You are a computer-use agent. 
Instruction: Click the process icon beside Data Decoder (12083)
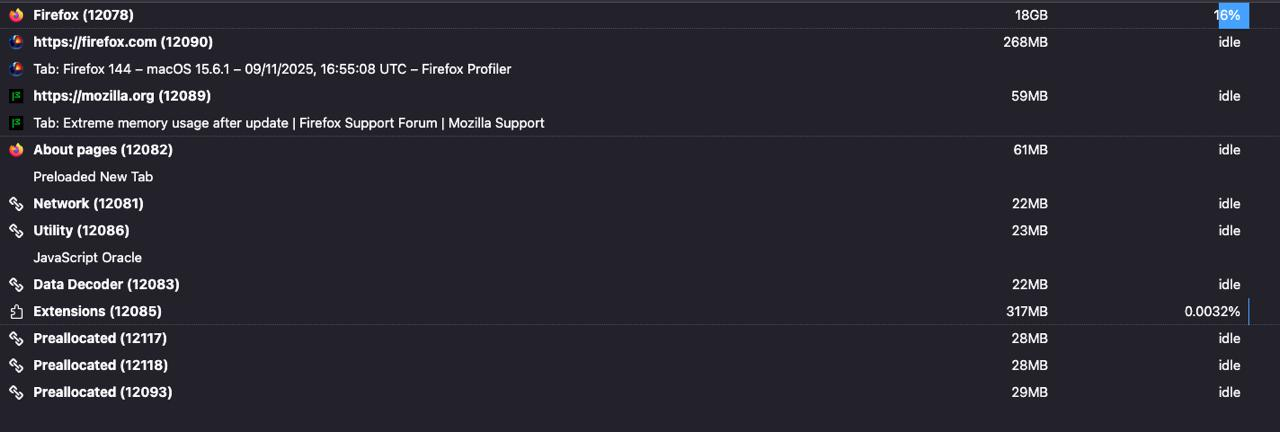16,285
